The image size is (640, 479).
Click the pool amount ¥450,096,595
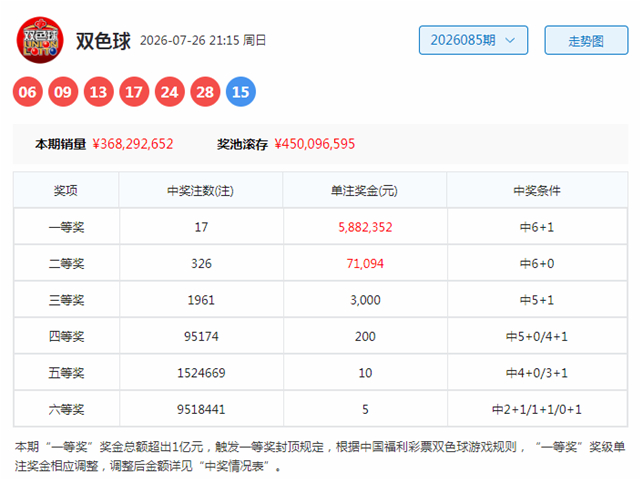click(x=315, y=144)
